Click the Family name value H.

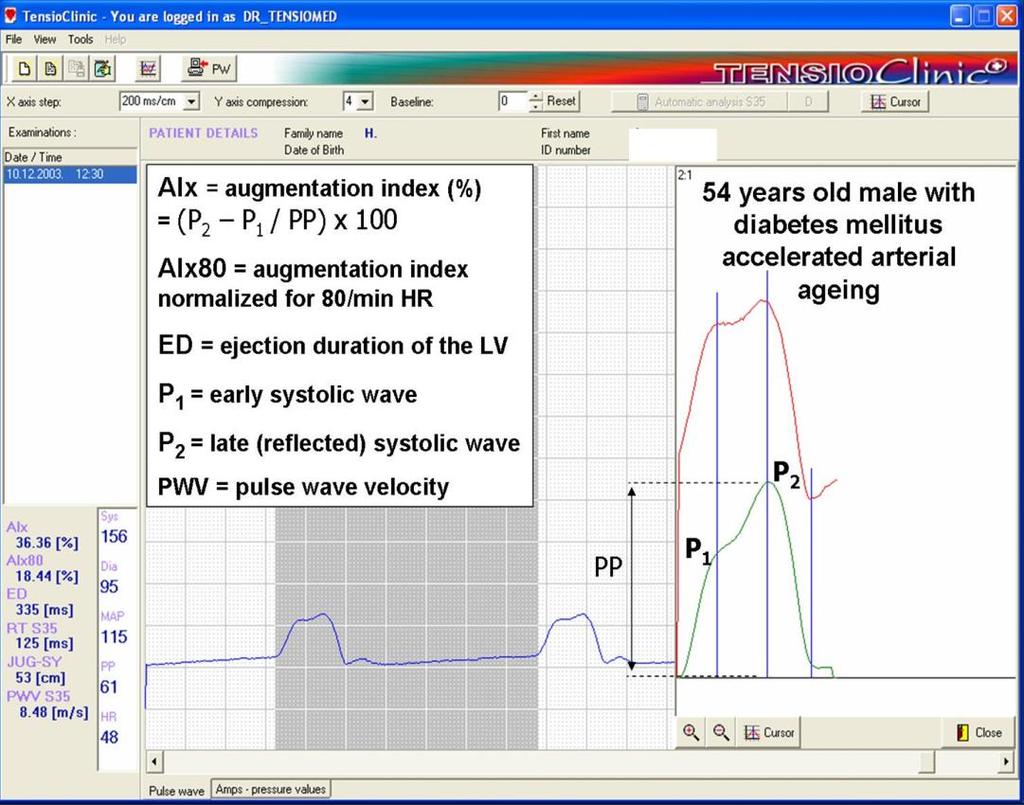pyautogui.click(x=370, y=133)
